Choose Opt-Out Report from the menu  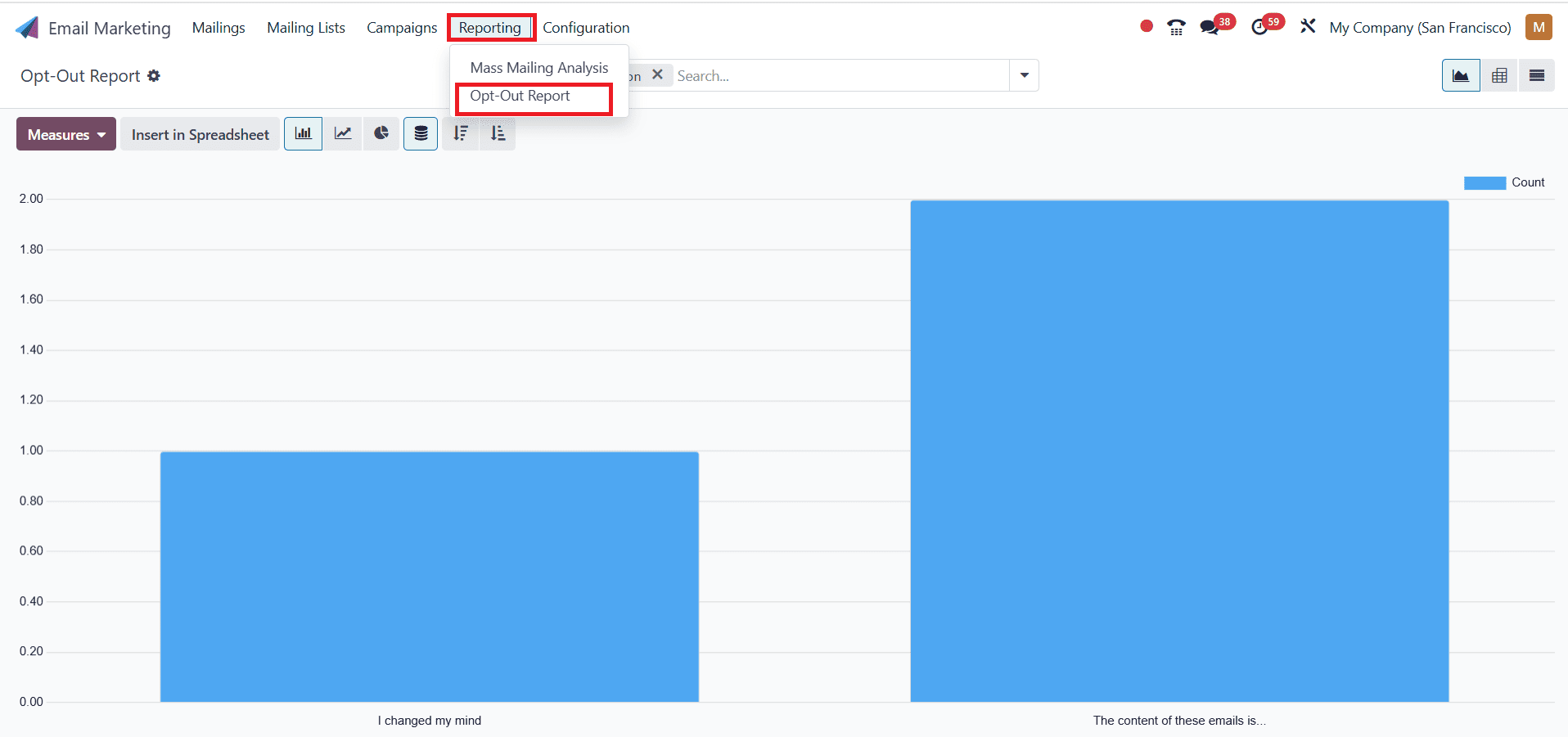click(x=520, y=96)
